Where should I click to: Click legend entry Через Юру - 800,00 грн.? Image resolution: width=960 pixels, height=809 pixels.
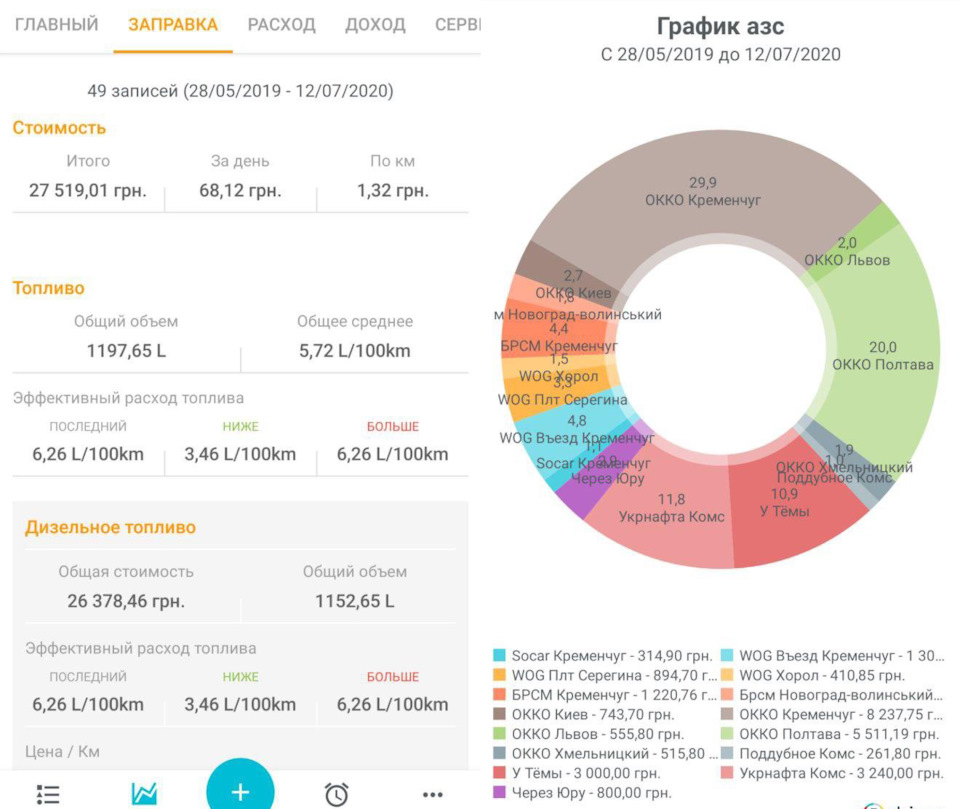[591, 792]
